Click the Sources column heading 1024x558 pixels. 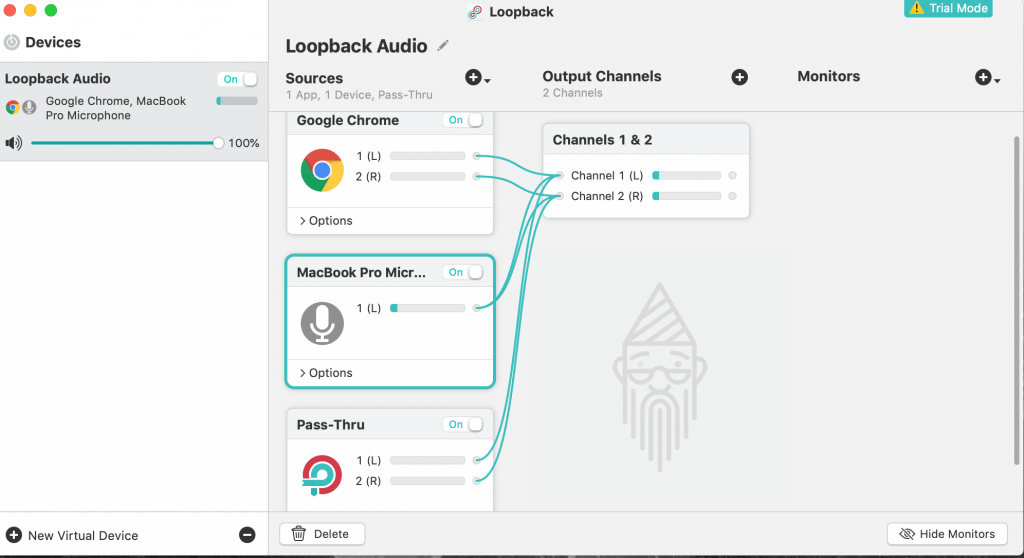pos(314,78)
